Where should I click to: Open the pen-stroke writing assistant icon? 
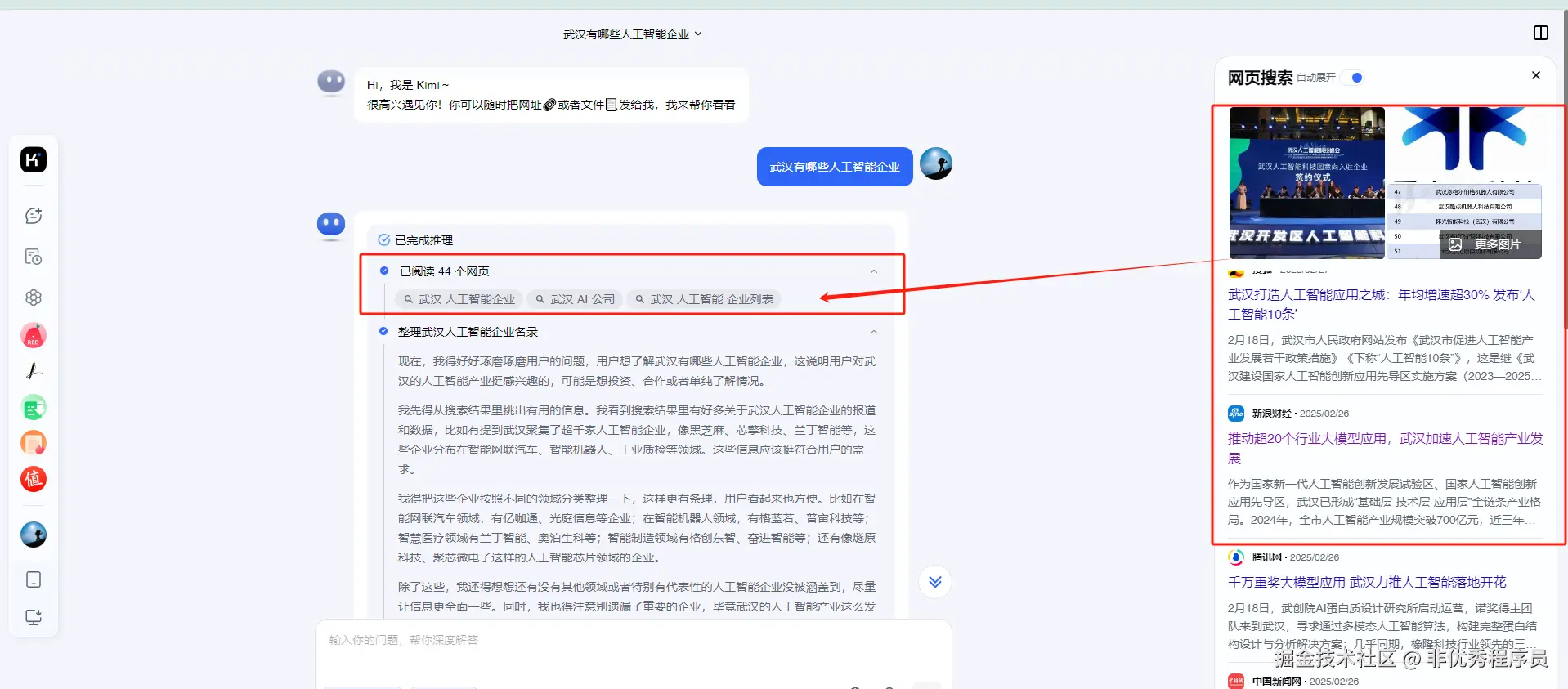coord(34,371)
